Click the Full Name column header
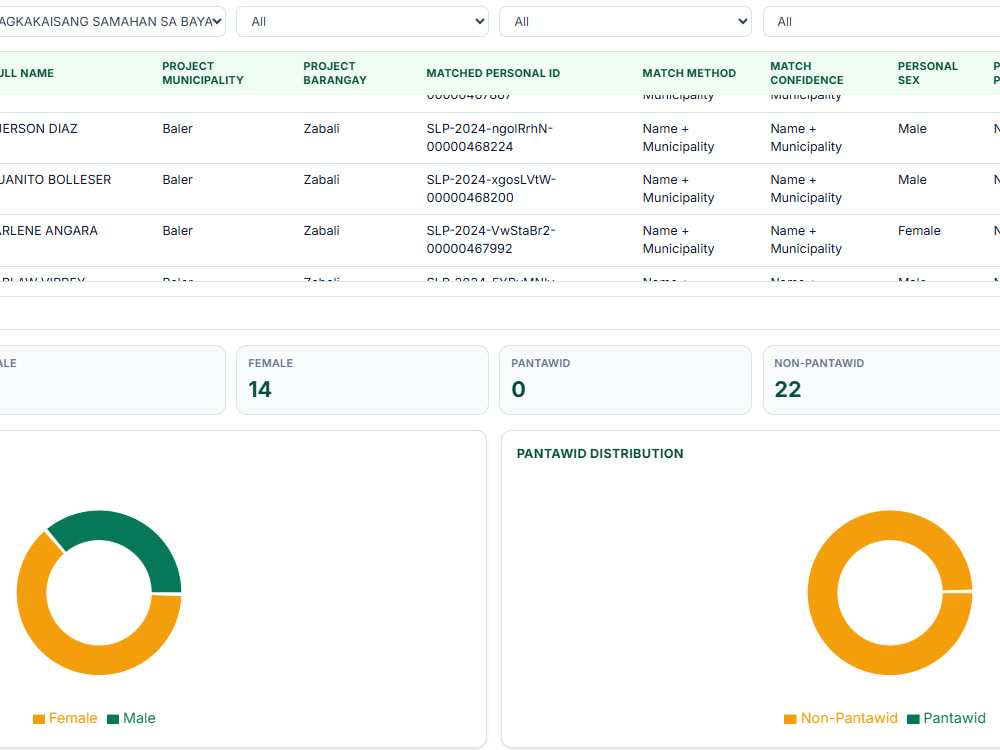1000x750 pixels. tap(27, 73)
